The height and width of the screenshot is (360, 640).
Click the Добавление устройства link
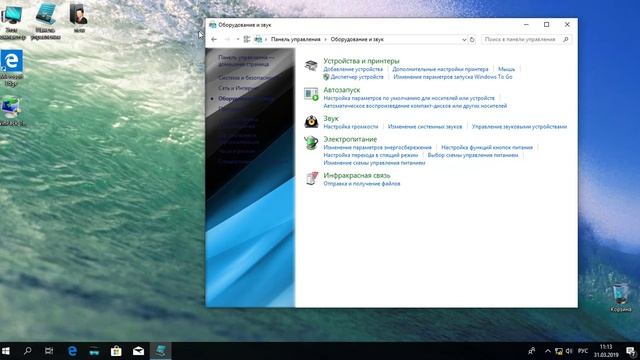point(353,69)
